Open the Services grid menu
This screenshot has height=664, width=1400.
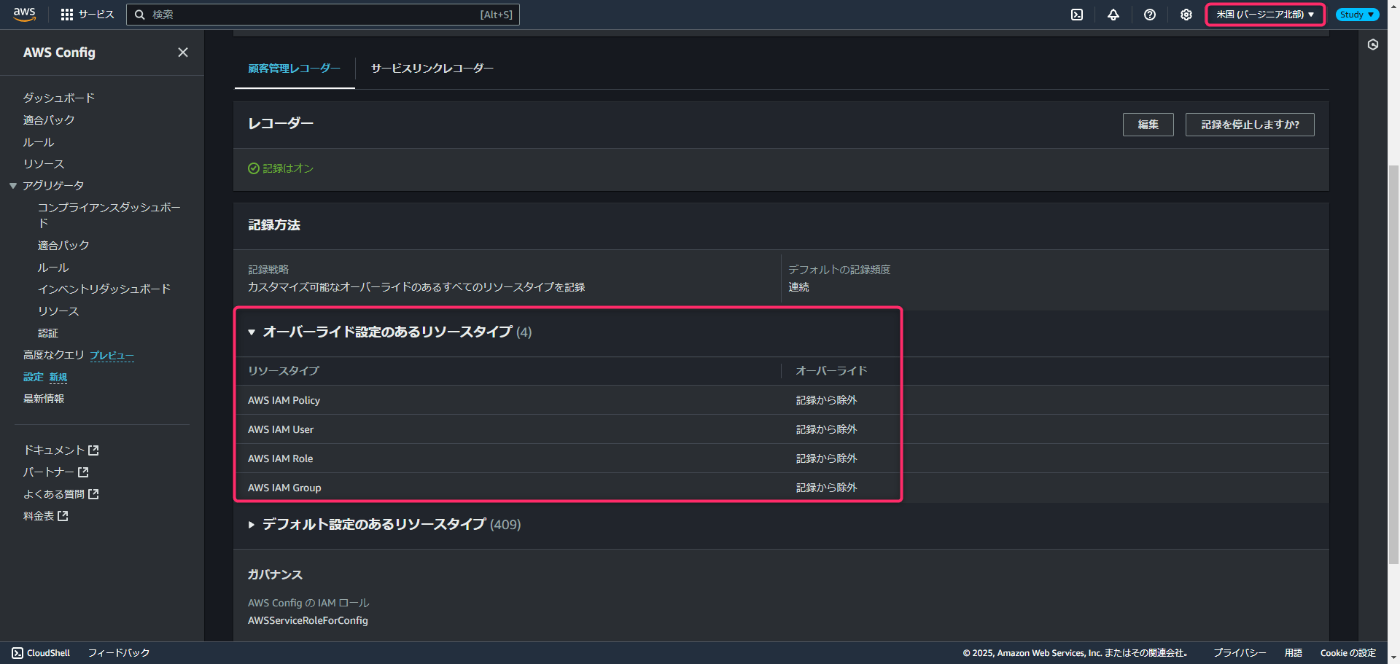87,15
